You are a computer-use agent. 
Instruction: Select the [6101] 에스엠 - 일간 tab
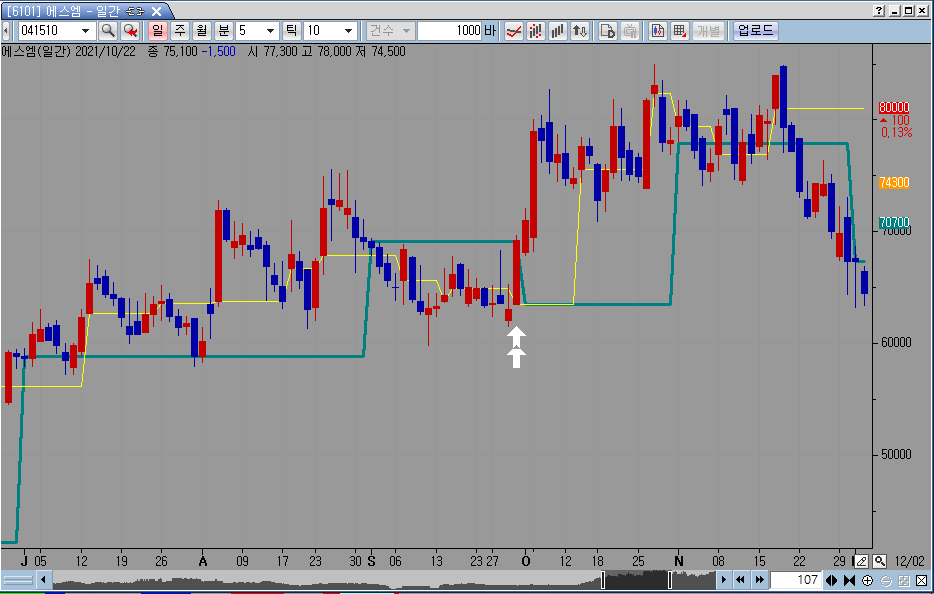click(75, 10)
